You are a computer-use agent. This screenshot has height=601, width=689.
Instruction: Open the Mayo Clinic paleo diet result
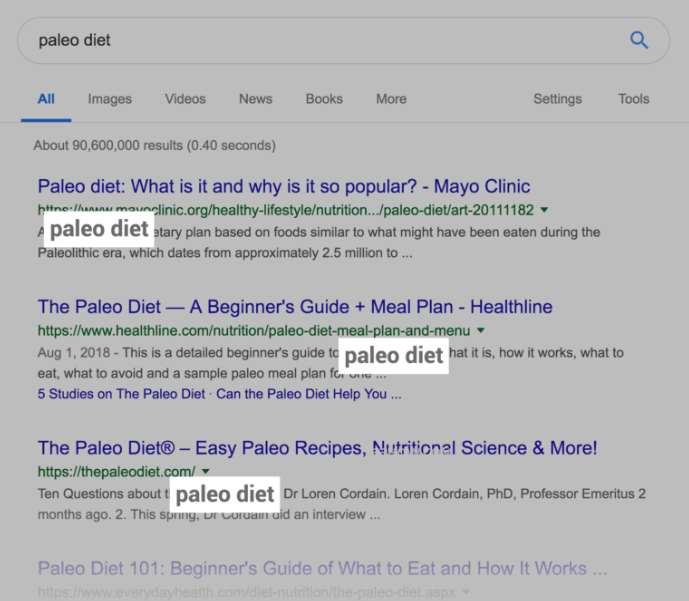pos(283,187)
